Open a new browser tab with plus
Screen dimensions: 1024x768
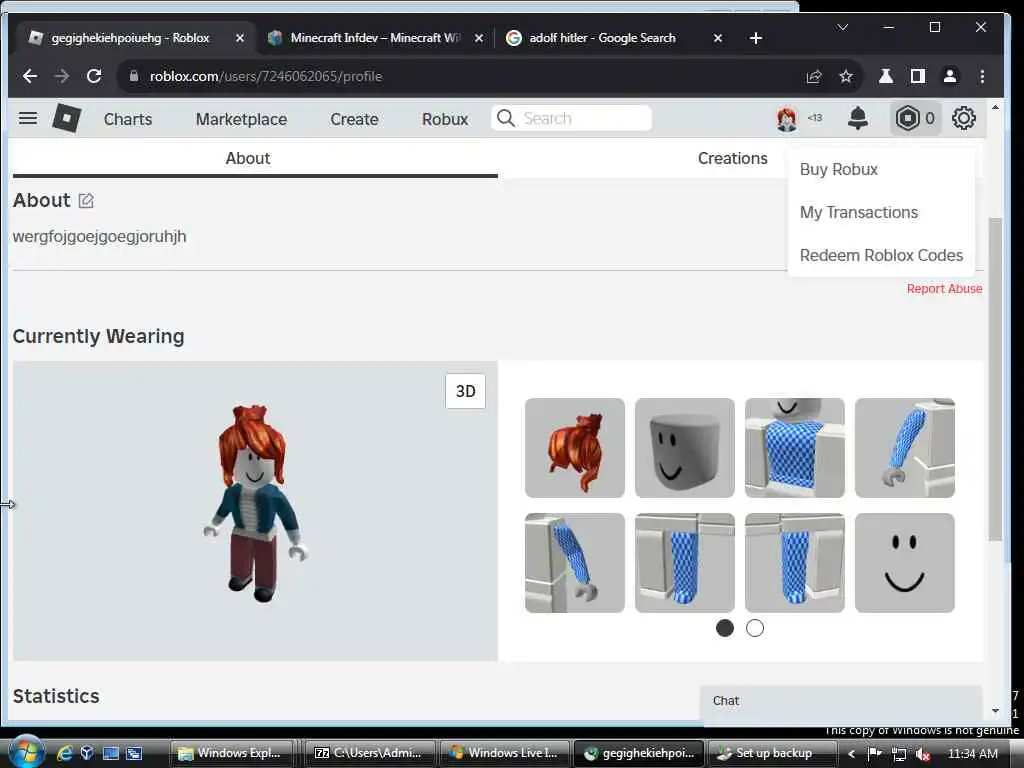click(x=756, y=39)
